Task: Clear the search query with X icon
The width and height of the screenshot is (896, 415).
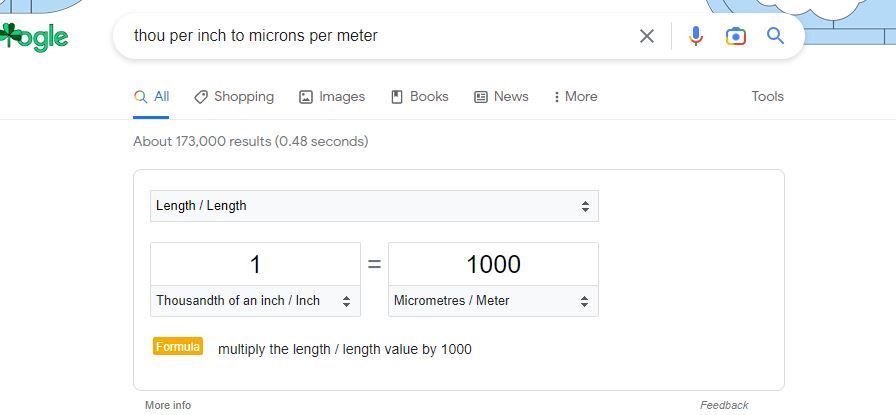Action: [x=646, y=36]
